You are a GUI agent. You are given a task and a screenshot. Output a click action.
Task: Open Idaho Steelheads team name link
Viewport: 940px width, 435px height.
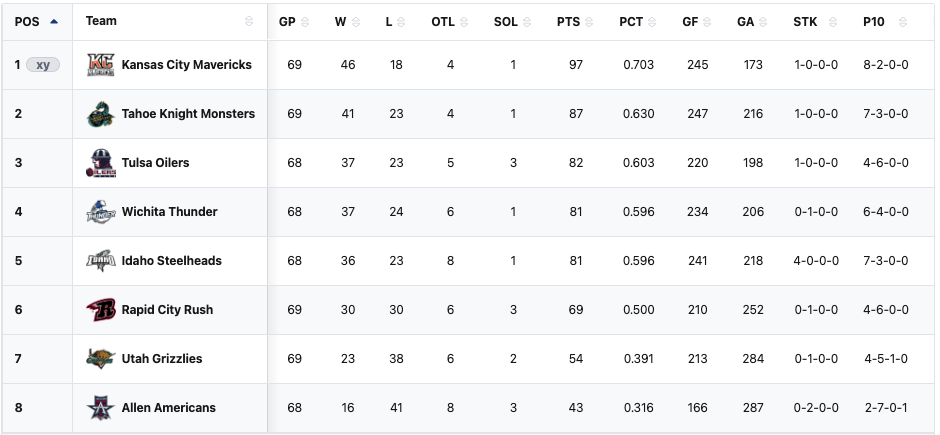pos(172,261)
